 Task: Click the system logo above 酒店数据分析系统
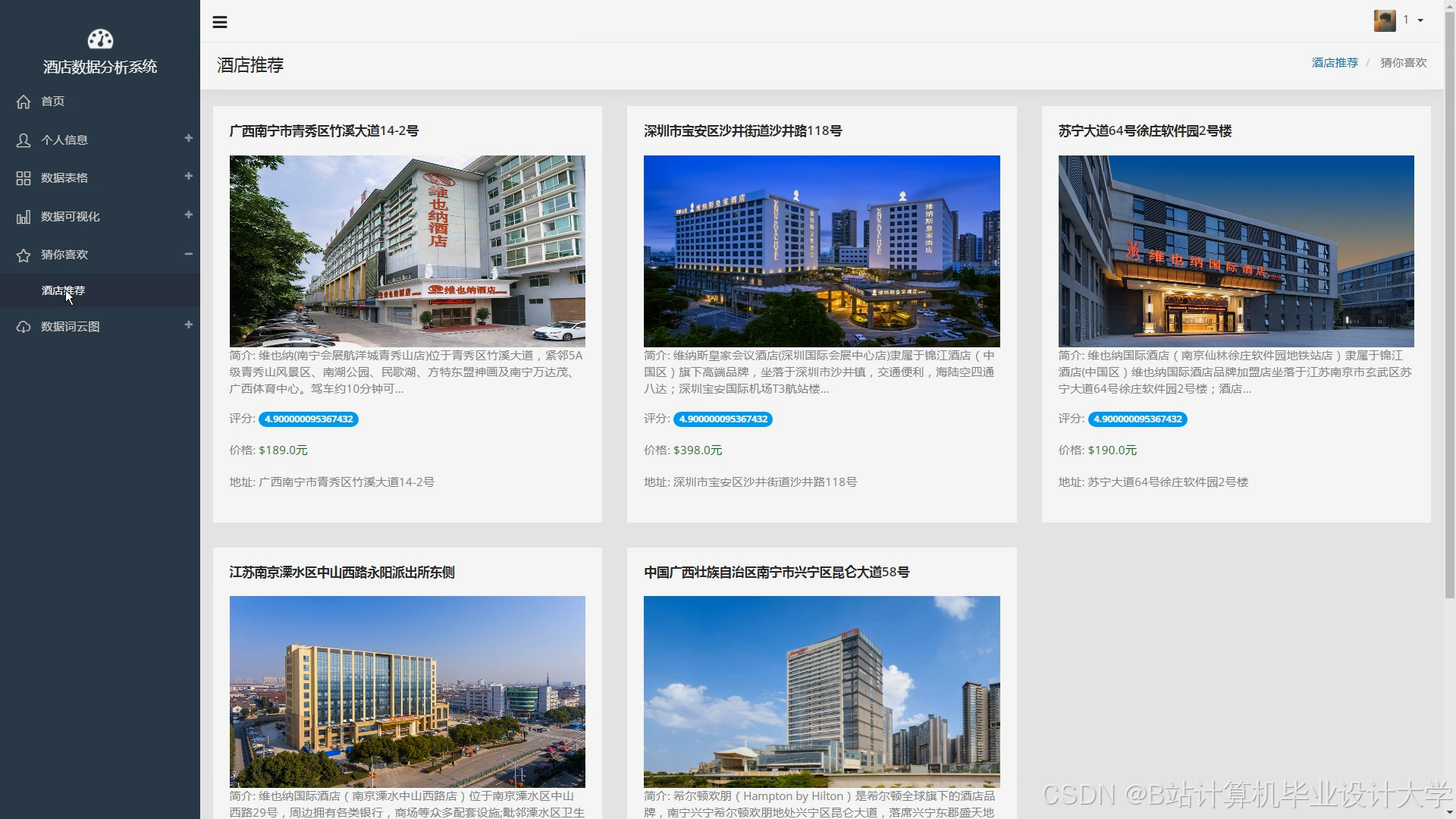pos(99,39)
